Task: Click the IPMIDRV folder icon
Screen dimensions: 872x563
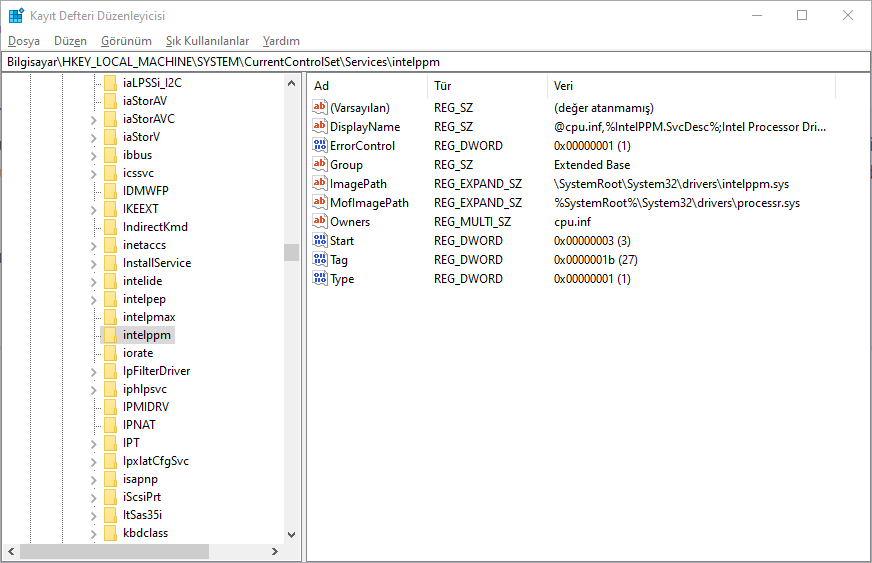Action: [x=110, y=407]
